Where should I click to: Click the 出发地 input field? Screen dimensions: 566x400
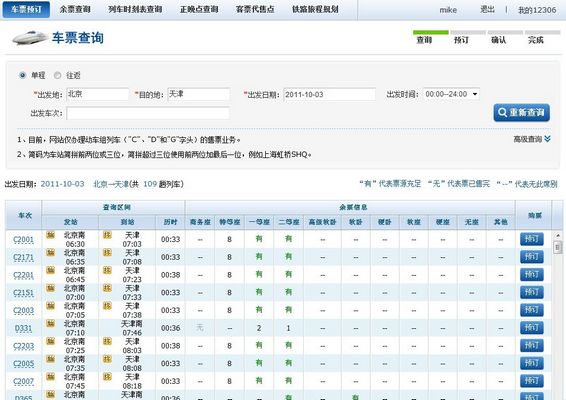point(97,94)
